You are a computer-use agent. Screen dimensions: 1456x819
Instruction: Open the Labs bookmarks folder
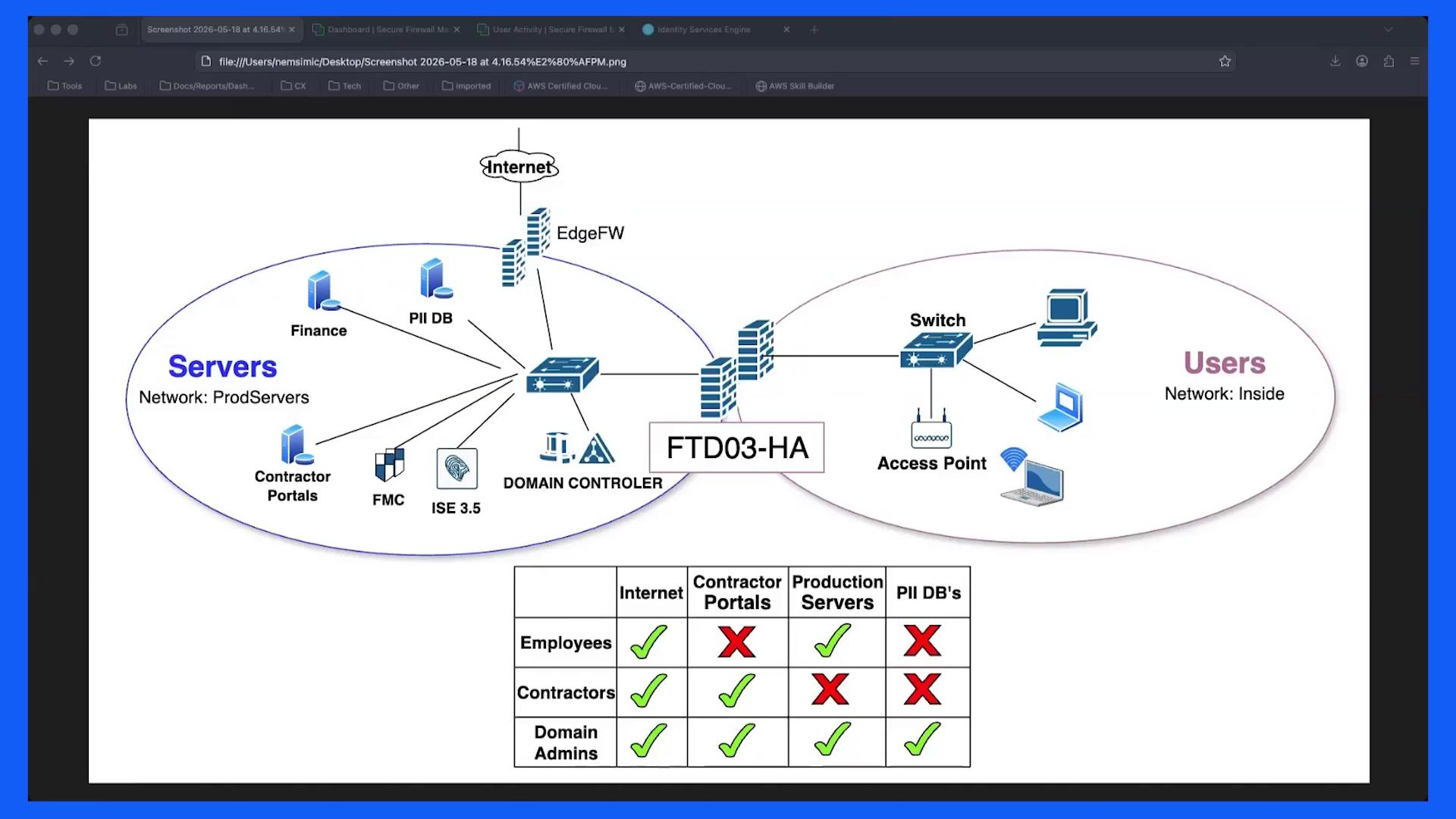pyautogui.click(x=121, y=86)
